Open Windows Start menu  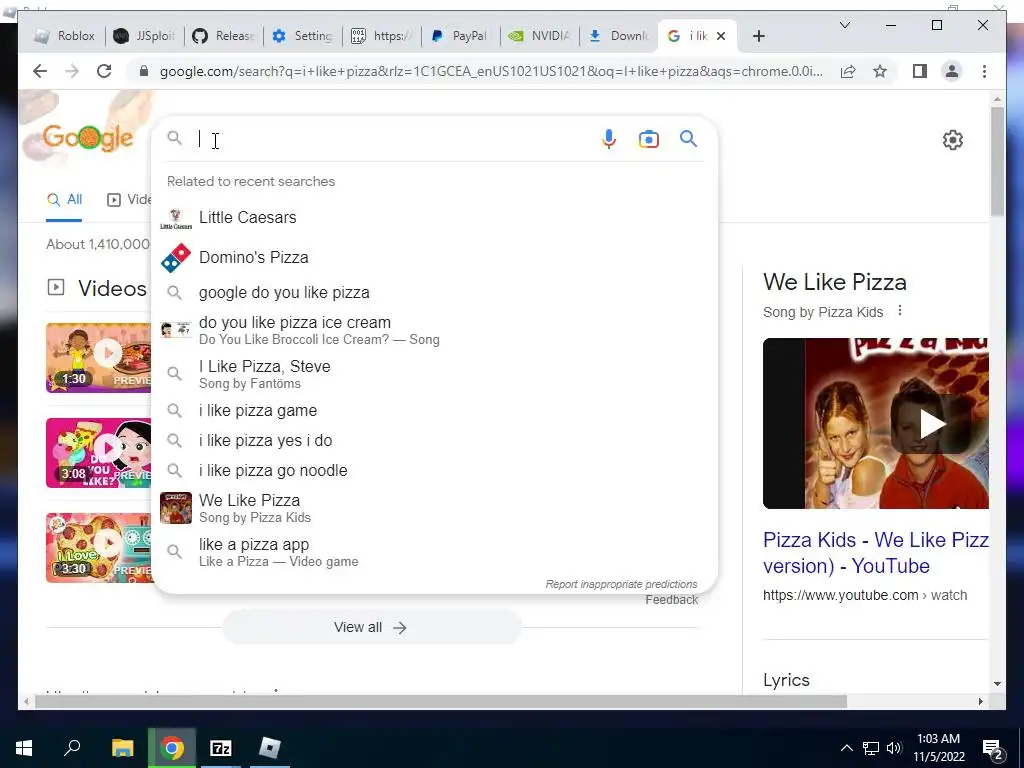24,748
